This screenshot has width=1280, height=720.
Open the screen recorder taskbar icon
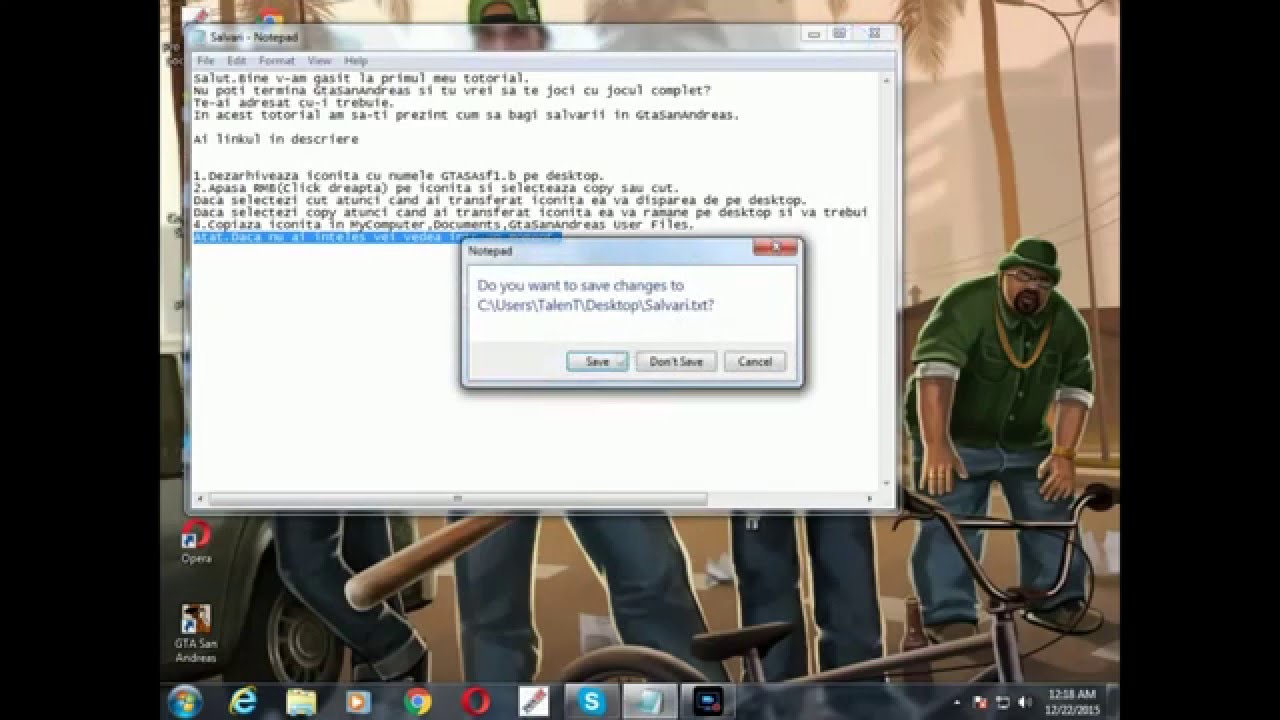(708, 701)
